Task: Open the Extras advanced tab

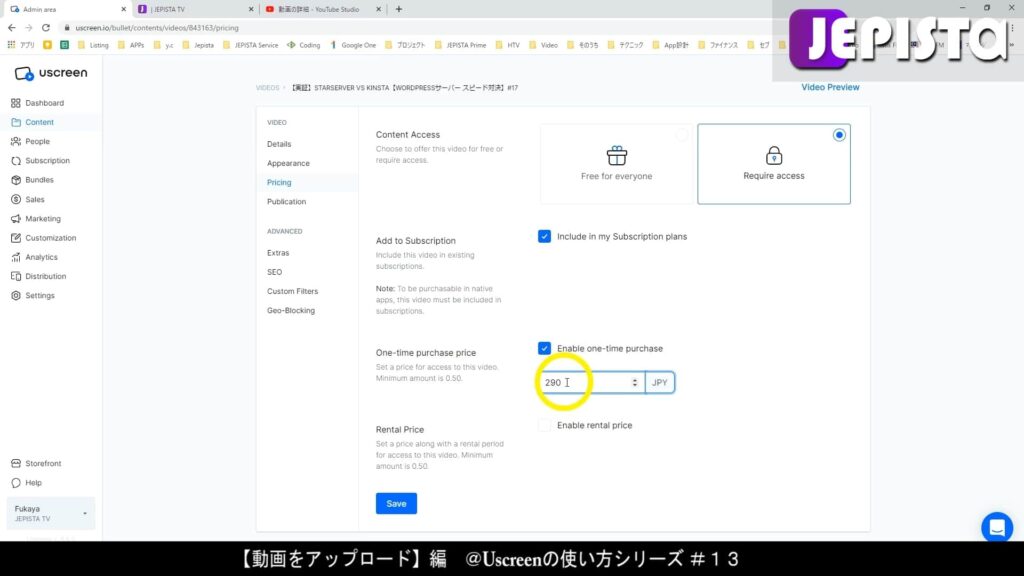Action: (278, 253)
